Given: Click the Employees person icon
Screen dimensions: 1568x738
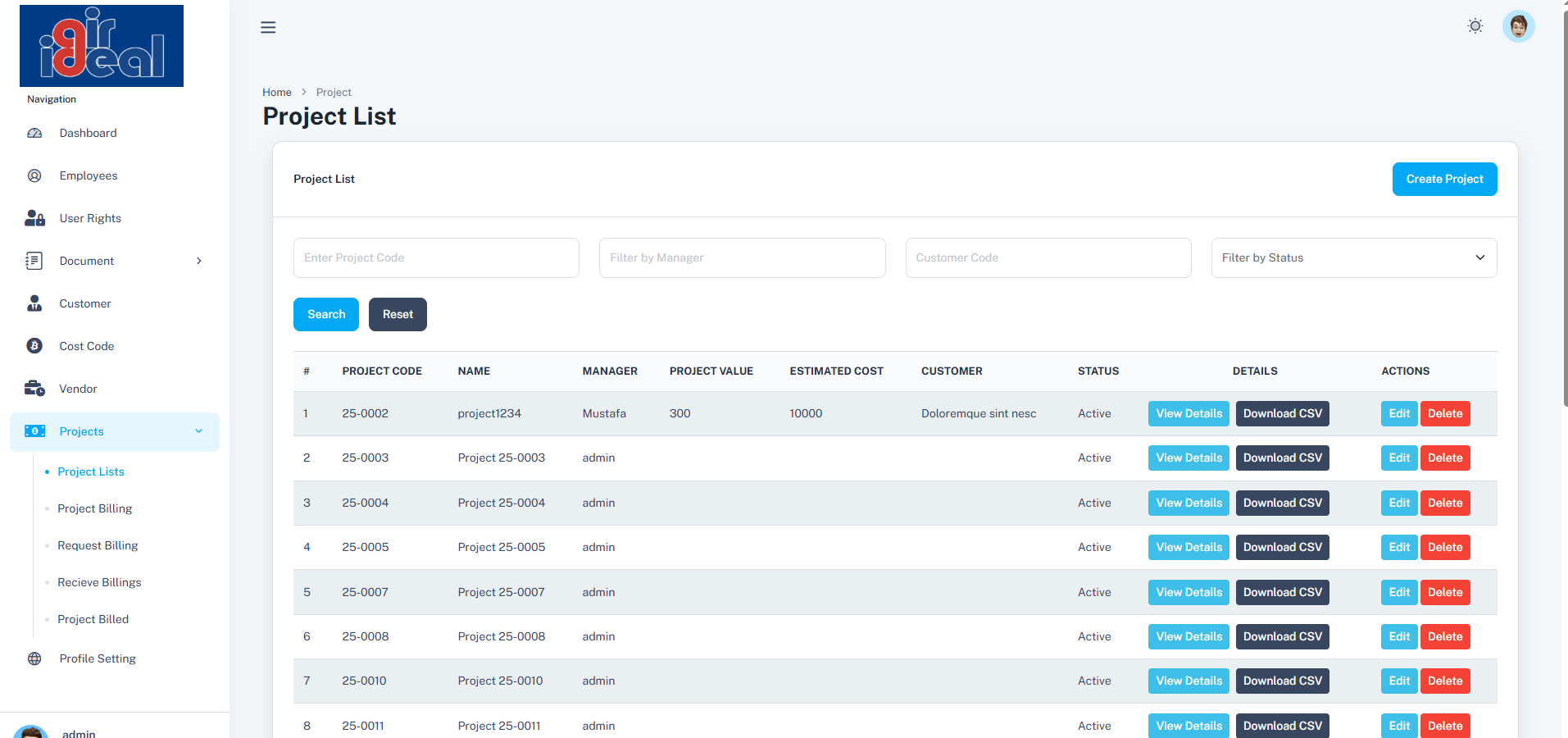Looking at the screenshot, I should (x=34, y=175).
